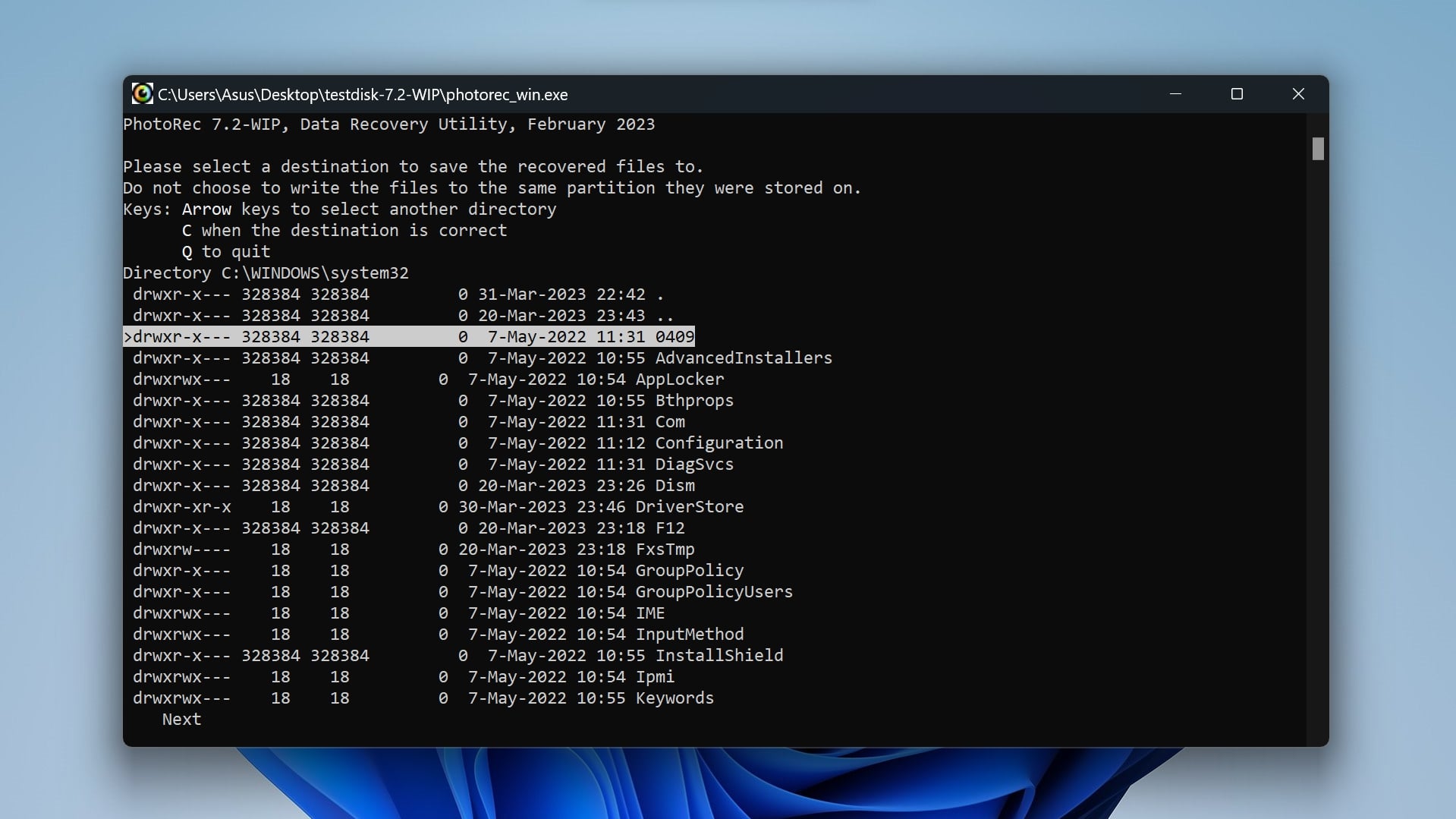Select the DriverStore directory
Screen dimensions: 1456x819
(x=438, y=507)
